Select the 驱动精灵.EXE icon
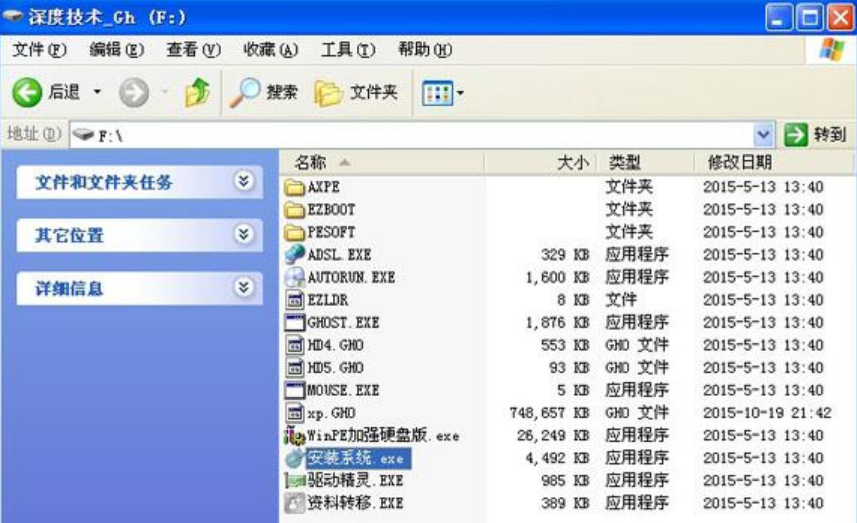The height and width of the screenshot is (523, 857). click(x=295, y=481)
